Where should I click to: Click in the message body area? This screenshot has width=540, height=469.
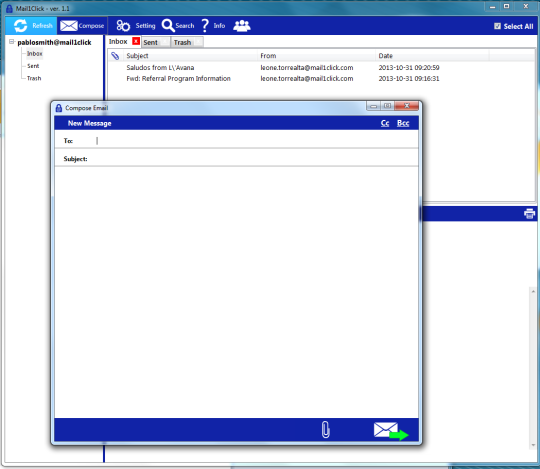[x=236, y=292]
